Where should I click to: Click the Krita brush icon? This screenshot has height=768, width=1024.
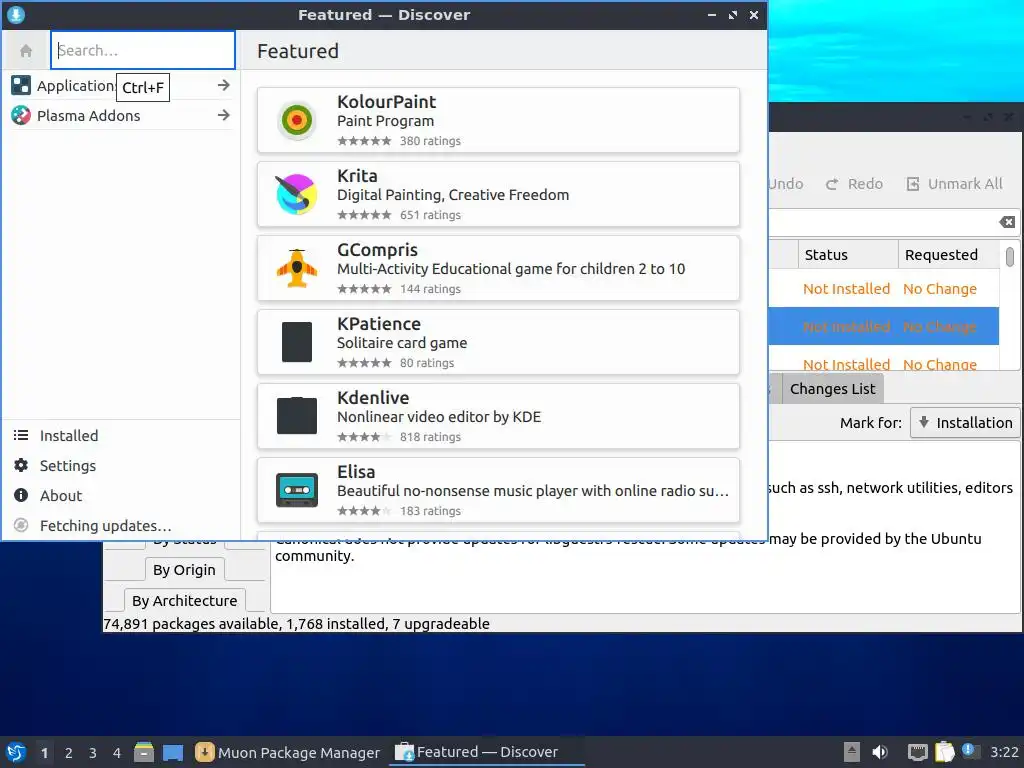click(296, 194)
